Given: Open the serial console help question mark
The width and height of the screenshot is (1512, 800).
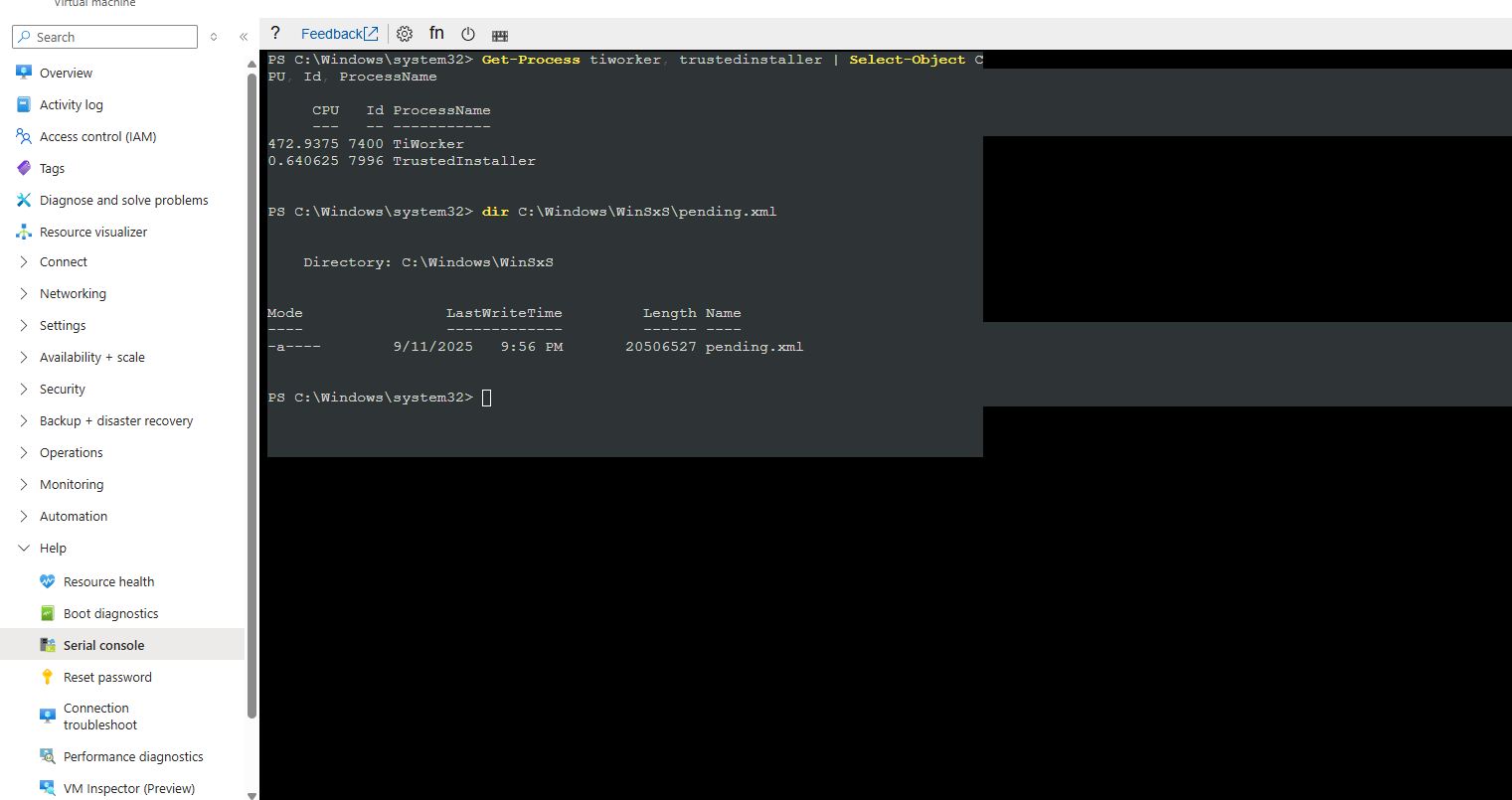Looking at the screenshot, I should (x=275, y=33).
